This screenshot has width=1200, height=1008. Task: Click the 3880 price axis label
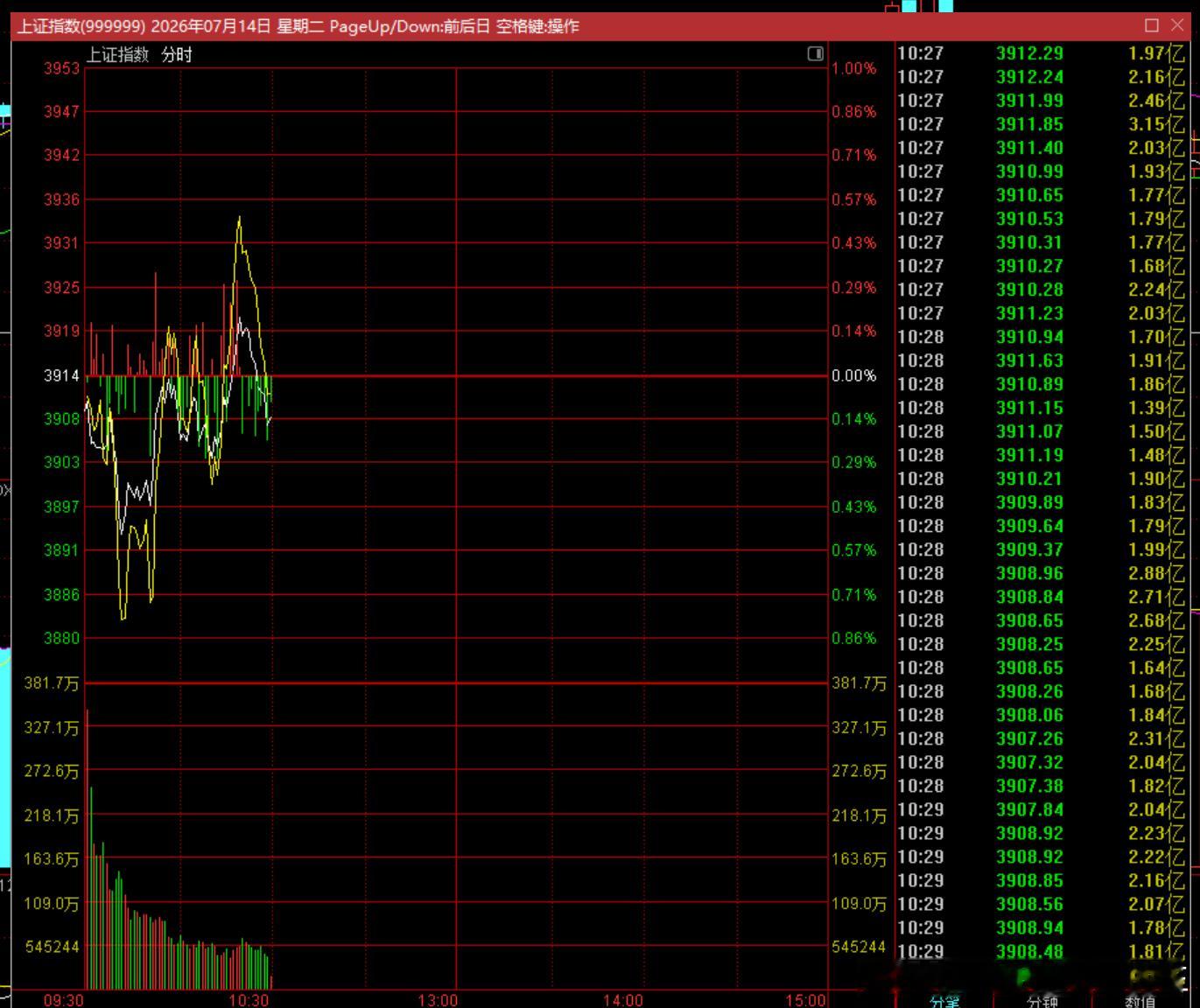[62, 638]
